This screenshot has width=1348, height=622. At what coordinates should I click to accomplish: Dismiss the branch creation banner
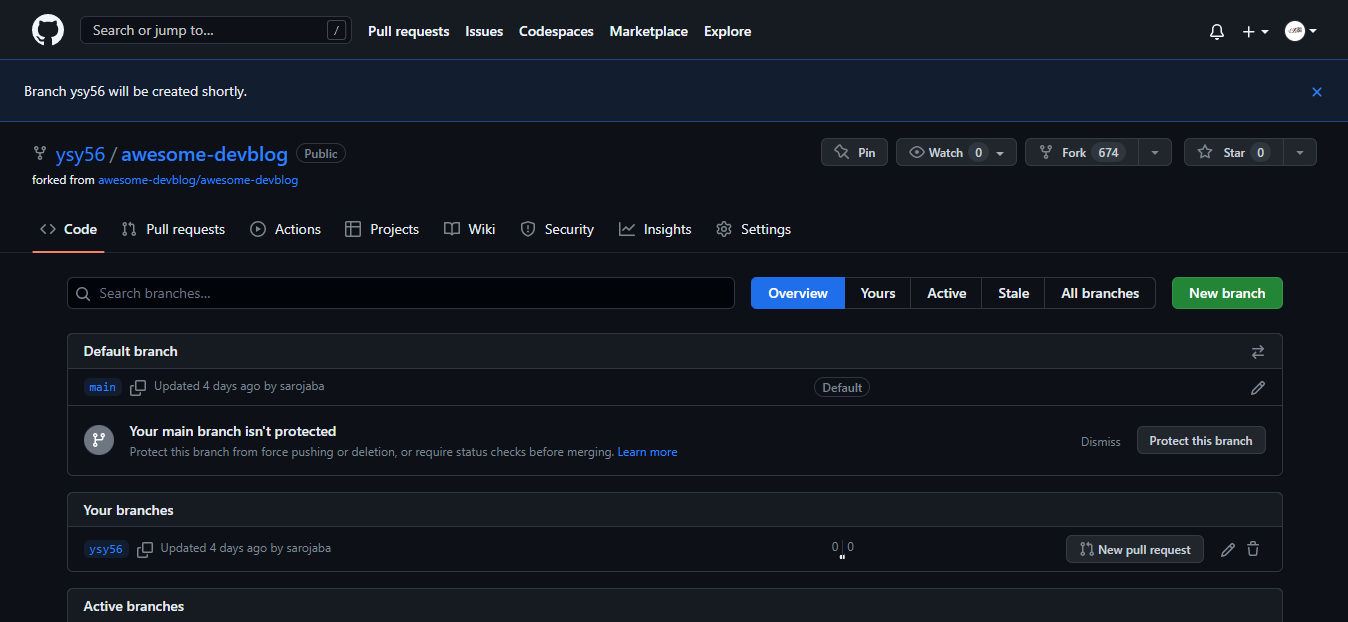pyautogui.click(x=1317, y=92)
